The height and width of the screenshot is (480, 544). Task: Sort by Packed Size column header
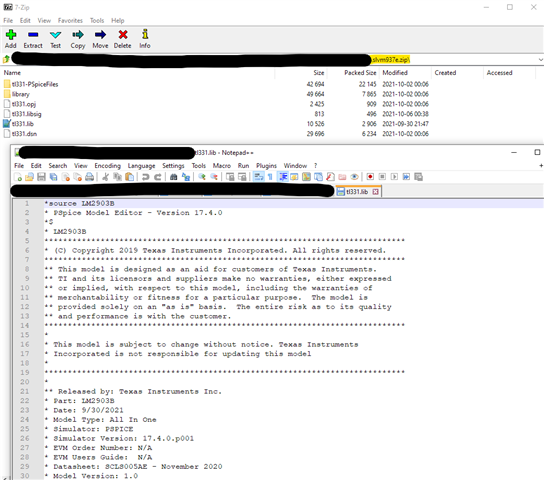(x=360, y=73)
